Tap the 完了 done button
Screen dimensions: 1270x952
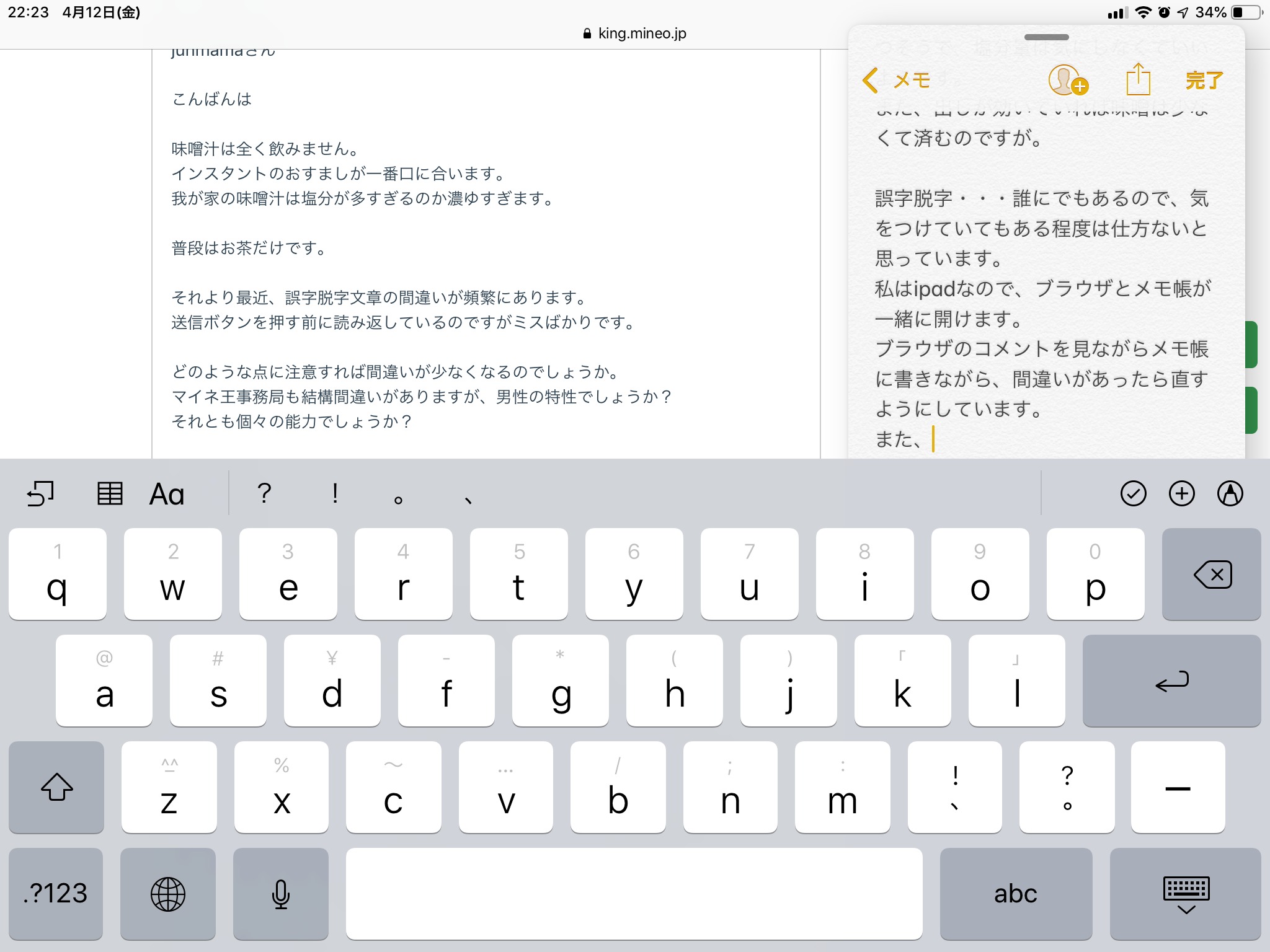(x=1204, y=81)
